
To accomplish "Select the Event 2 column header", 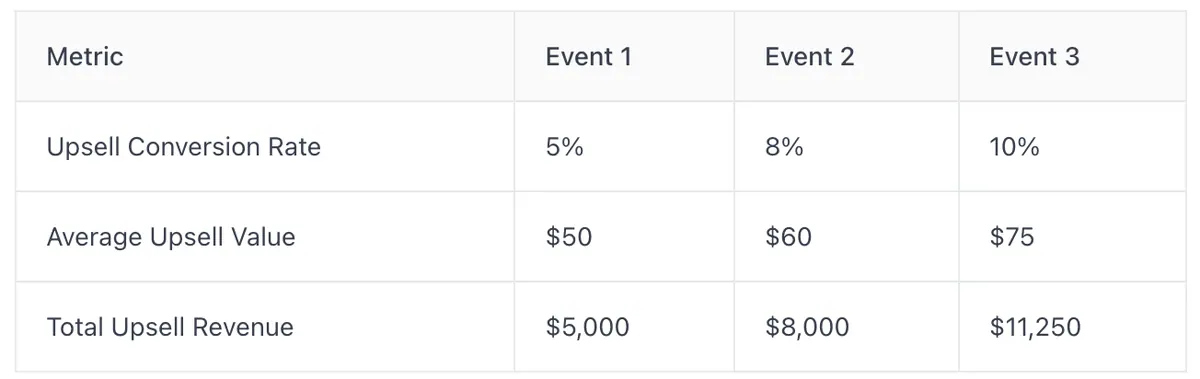I will coord(810,57).
